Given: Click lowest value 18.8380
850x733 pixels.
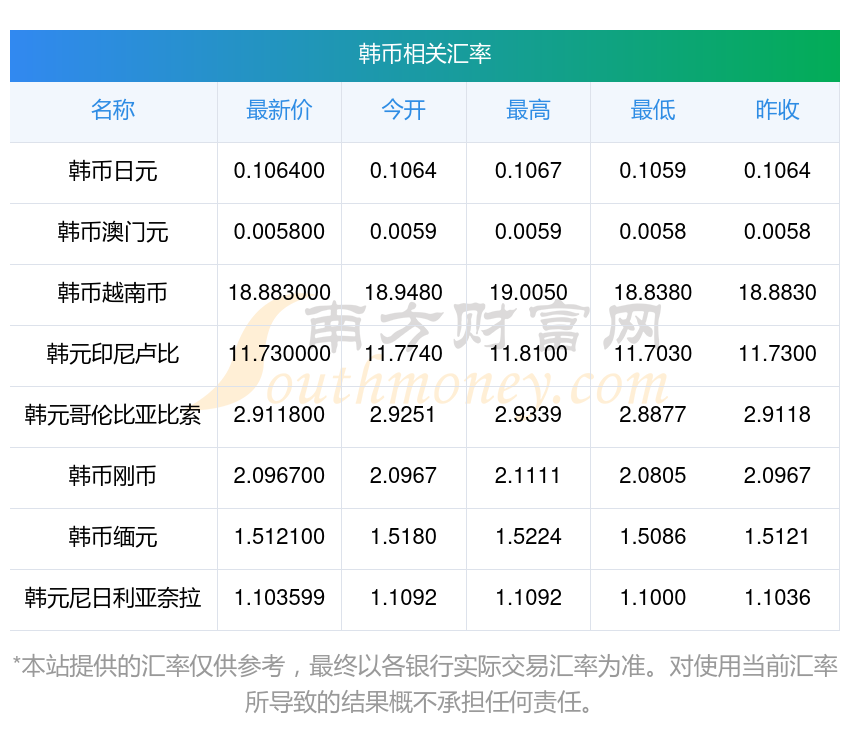Looking at the screenshot, I should [x=653, y=293].
